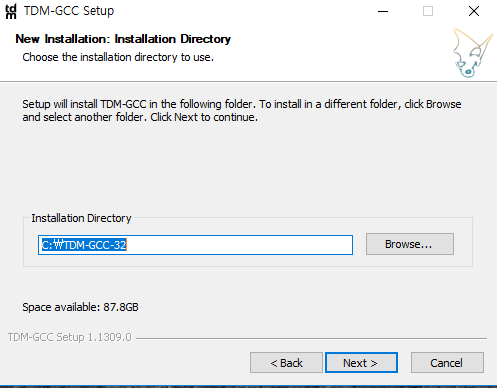Minimize the TDM-GCC Setup window
The height and width of the screenshot is (388, 497).
pyautogui.click(x=383, y=11)
